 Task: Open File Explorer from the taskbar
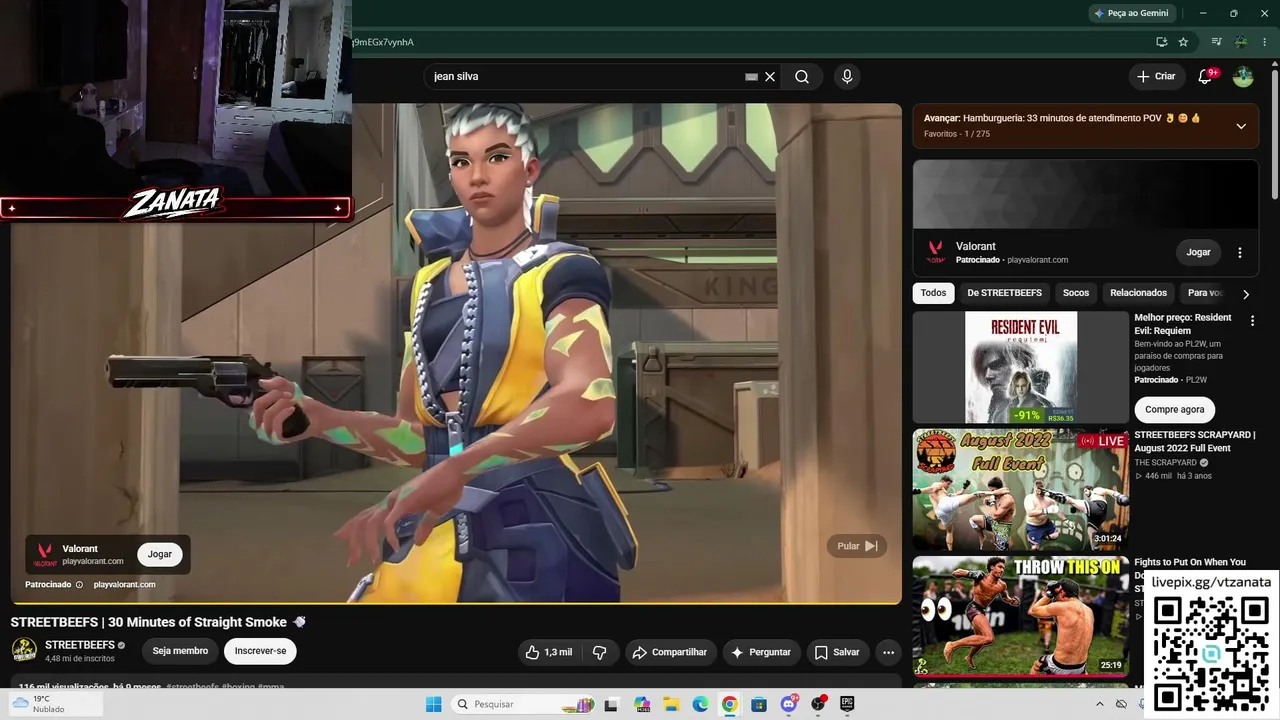672,705
